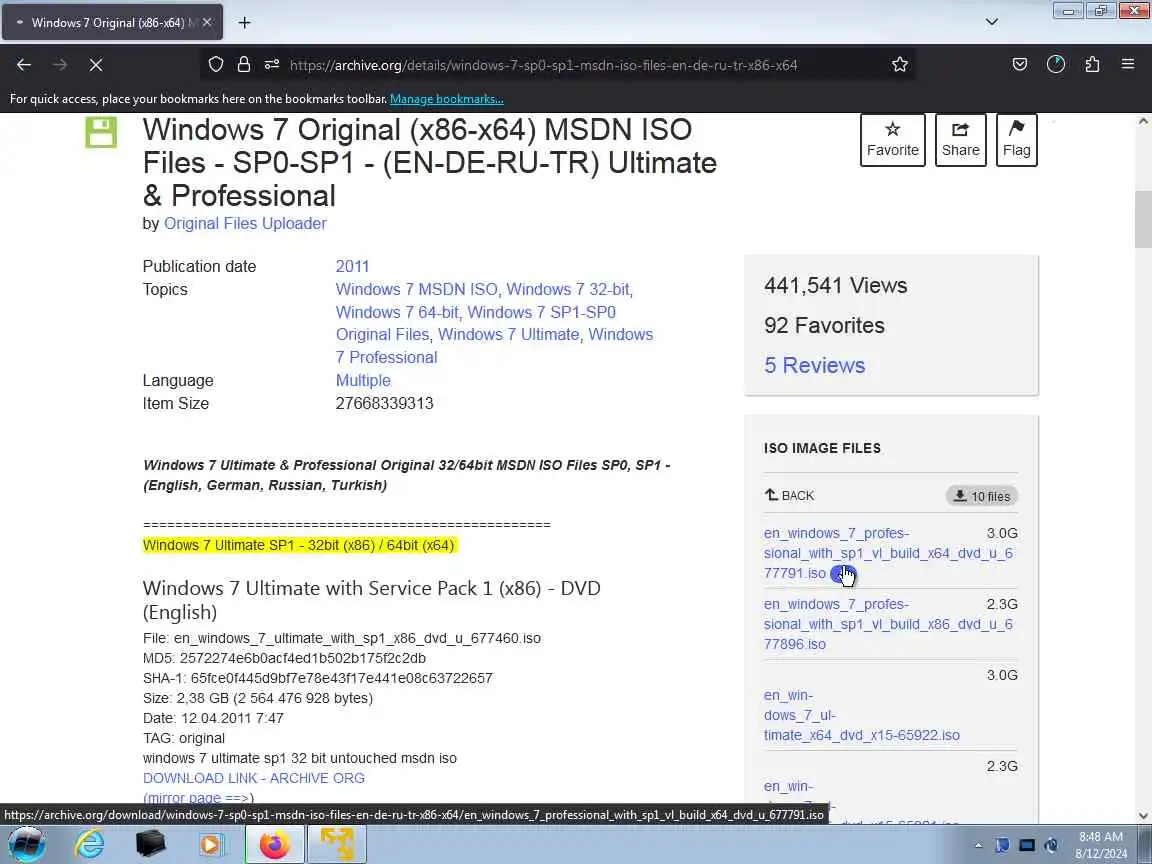This screenshot has width=1152, height=864.
Task: Open the Manage bookmarks link
Action: pos(447,98)
